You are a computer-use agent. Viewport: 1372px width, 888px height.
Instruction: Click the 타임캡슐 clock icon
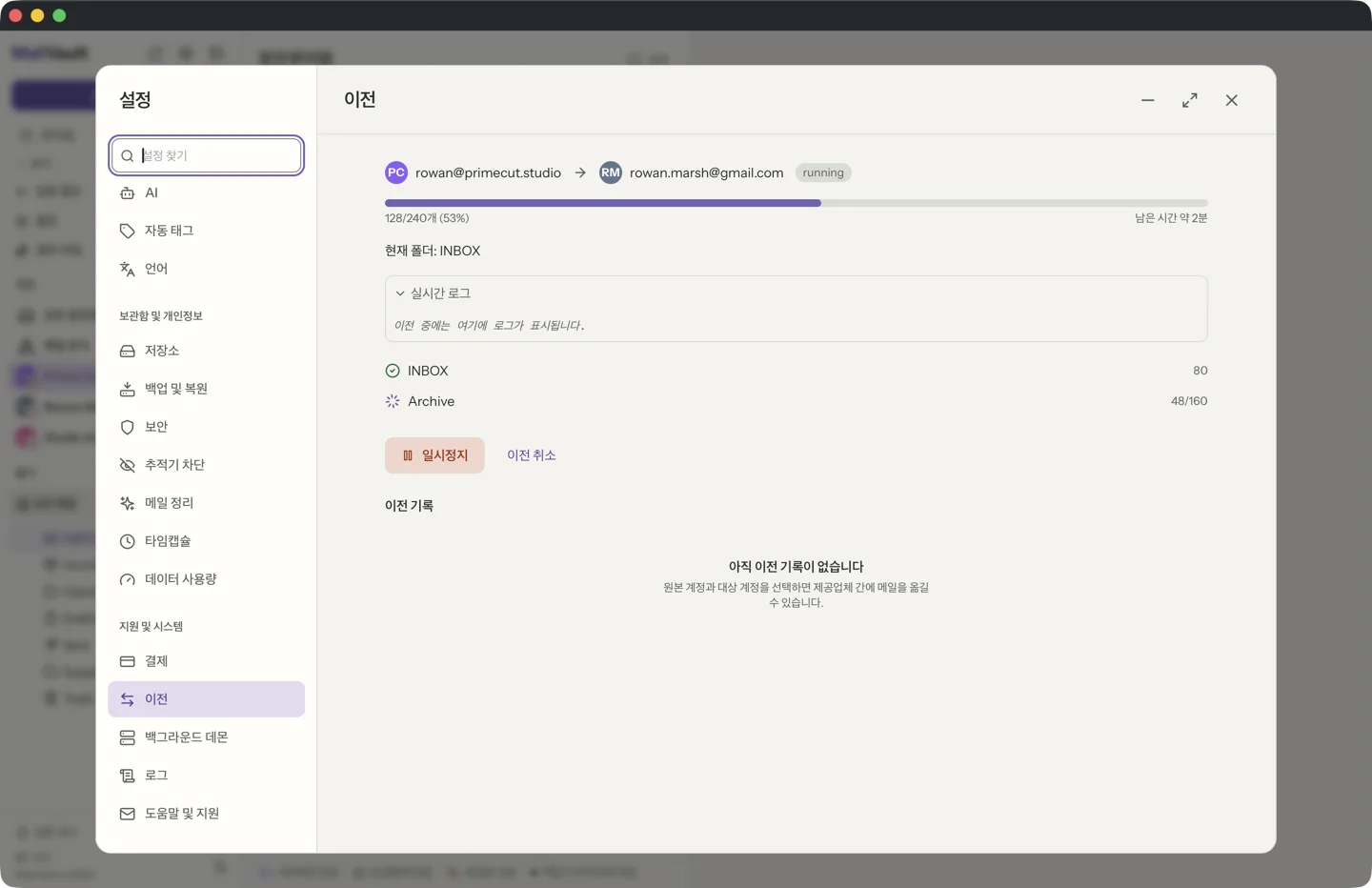click(x=127, y=541)
